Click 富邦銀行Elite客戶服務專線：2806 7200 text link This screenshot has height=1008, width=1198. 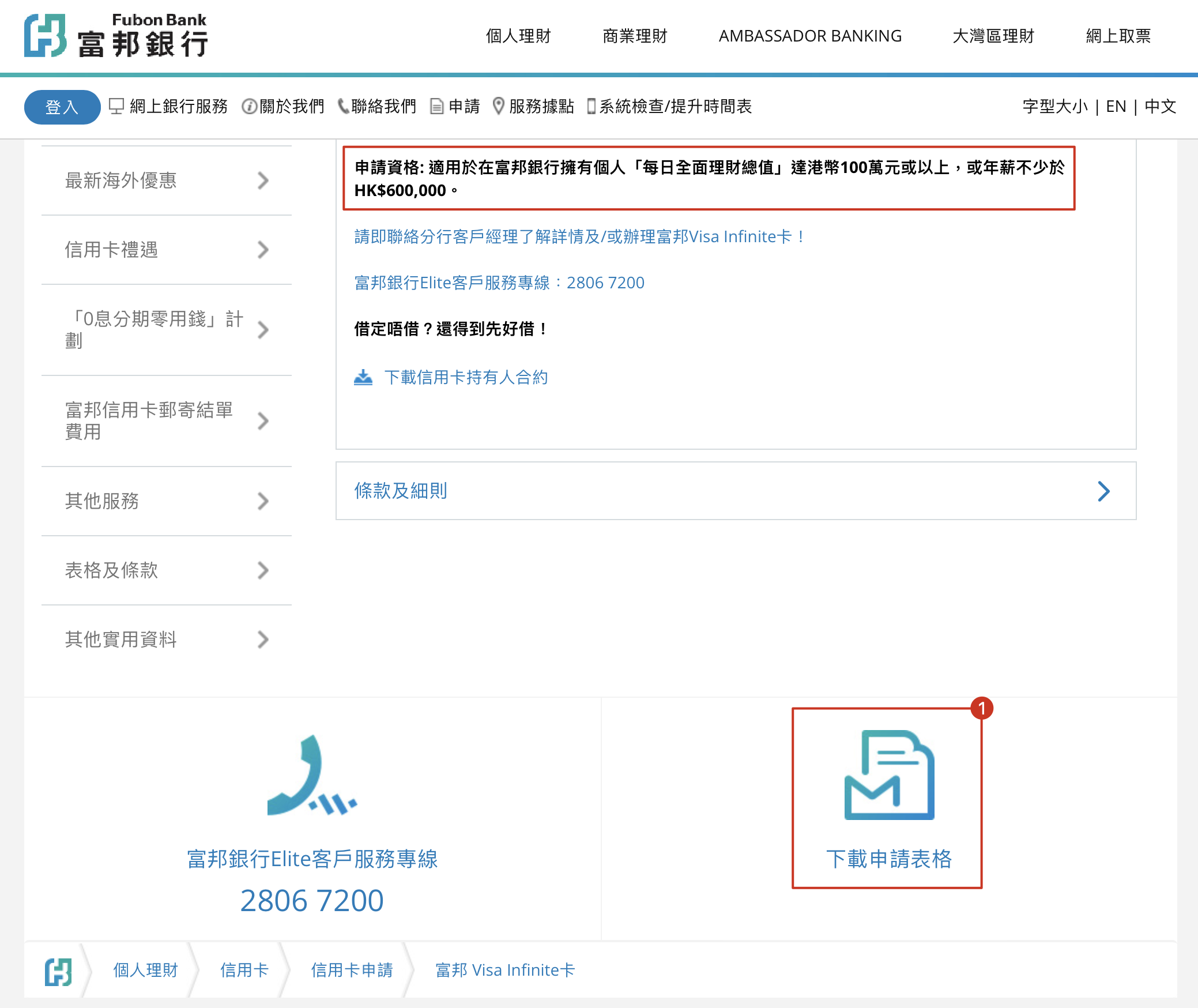(499, 283)
